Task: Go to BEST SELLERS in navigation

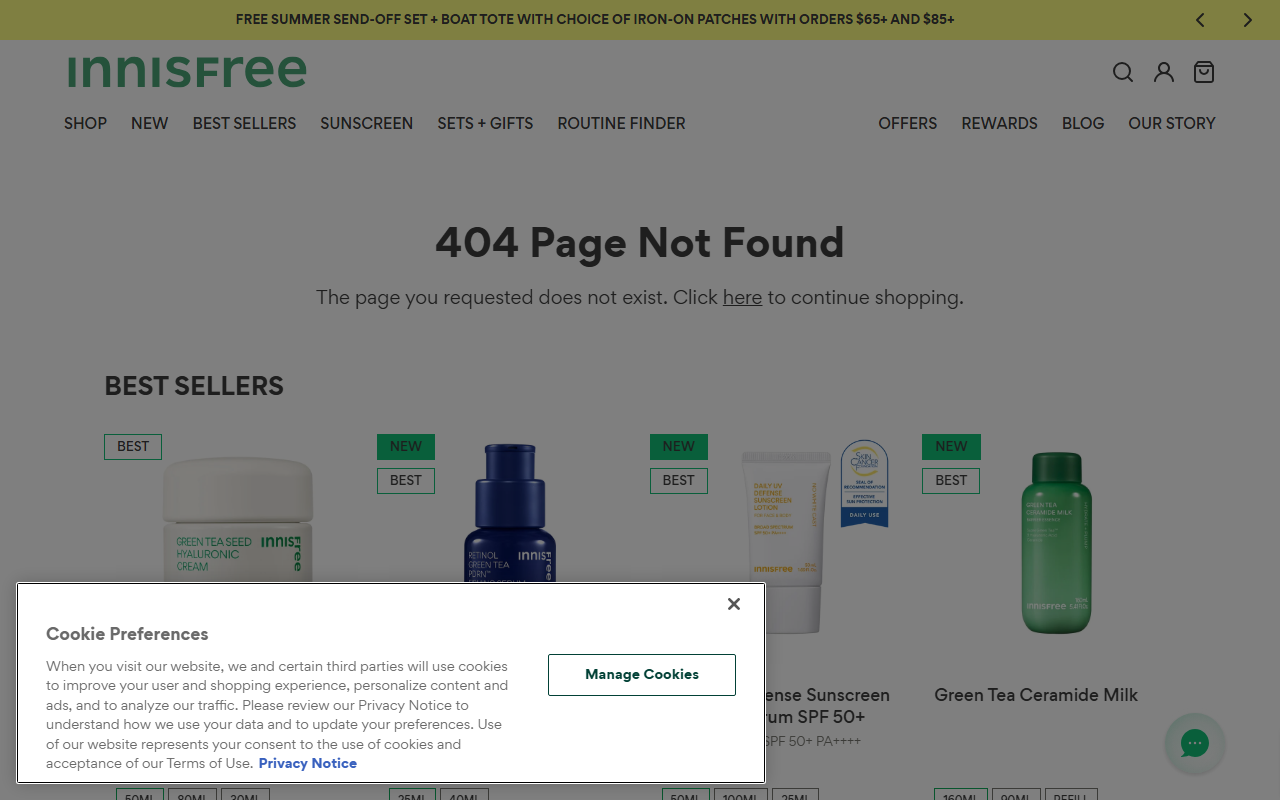Action: [x=244, y=123]
